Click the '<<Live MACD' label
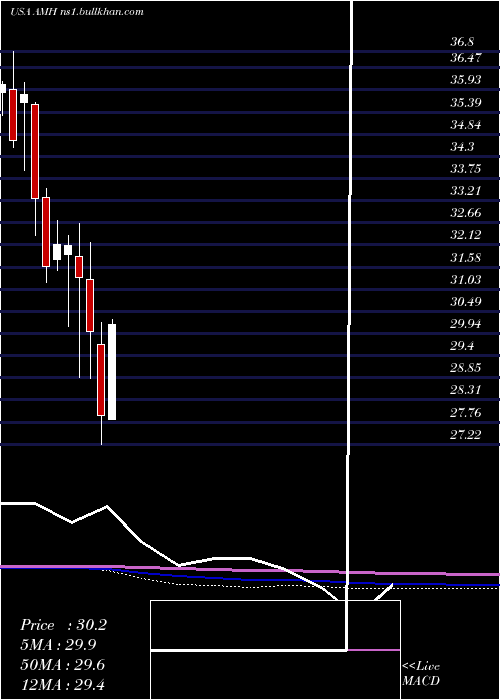500x700 pixels. point(421,674)
